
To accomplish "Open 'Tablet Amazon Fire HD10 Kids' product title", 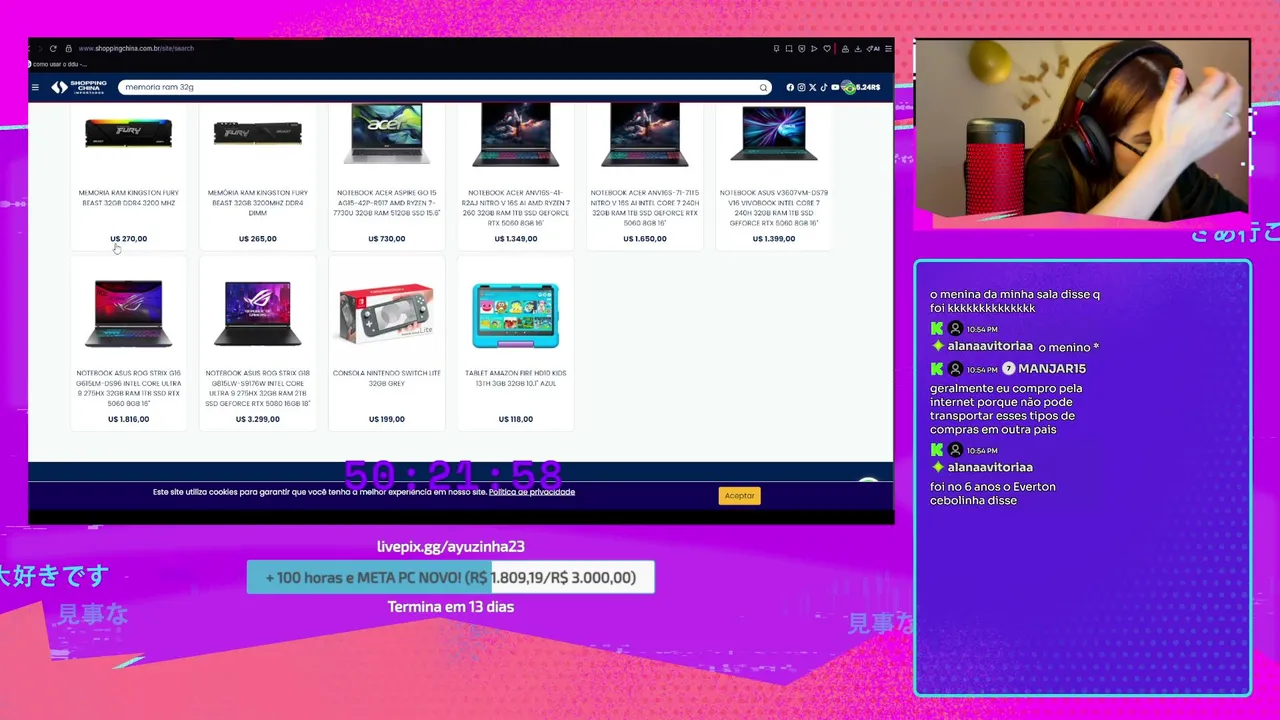I will click(x=516, y=378).
